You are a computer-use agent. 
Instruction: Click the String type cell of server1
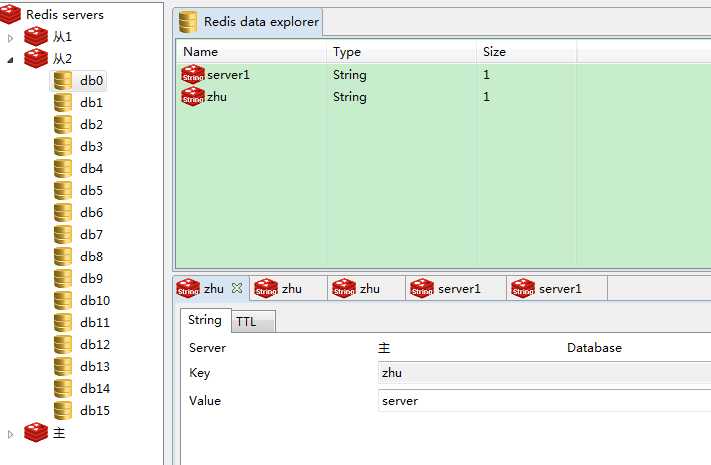(x=350, y=75)
